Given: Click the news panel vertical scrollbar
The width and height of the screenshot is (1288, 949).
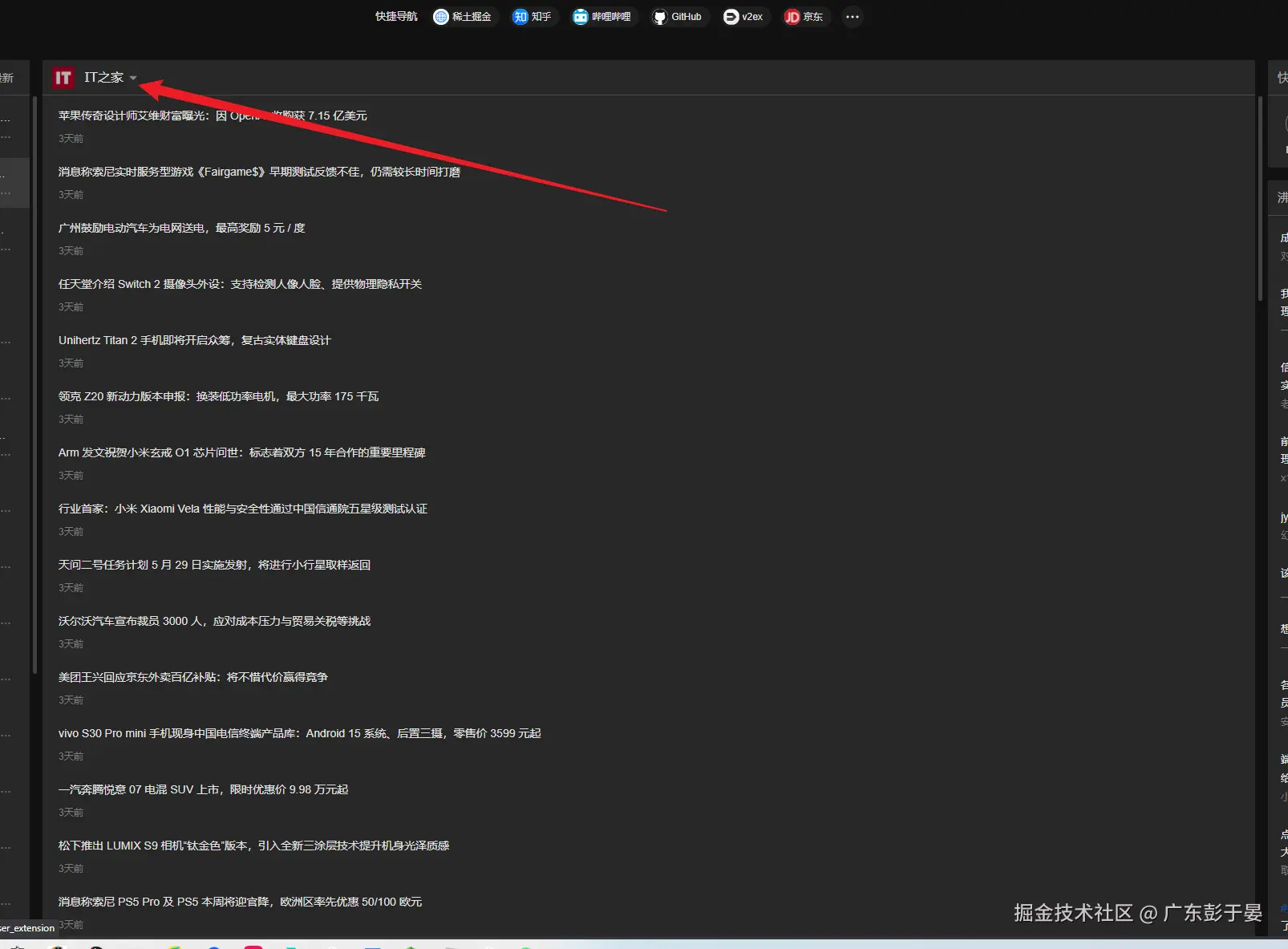Looking at the screenshot, I should (x=1260, y=201).
